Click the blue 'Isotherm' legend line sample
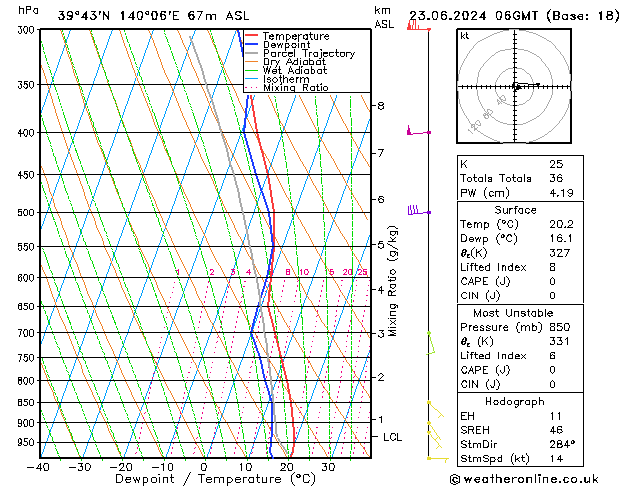Viewport: 629px width, 486px height. tap(251, 79)
